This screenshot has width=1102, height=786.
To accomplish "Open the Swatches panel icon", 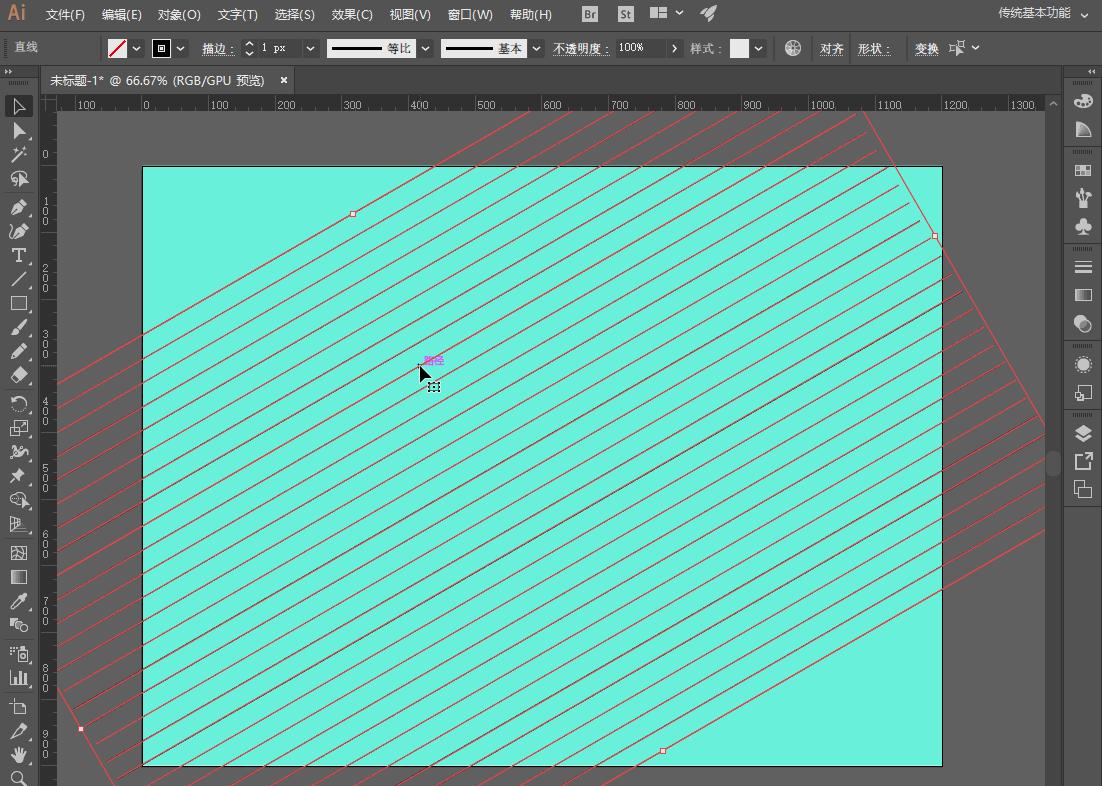I will tap(1083, 171).
